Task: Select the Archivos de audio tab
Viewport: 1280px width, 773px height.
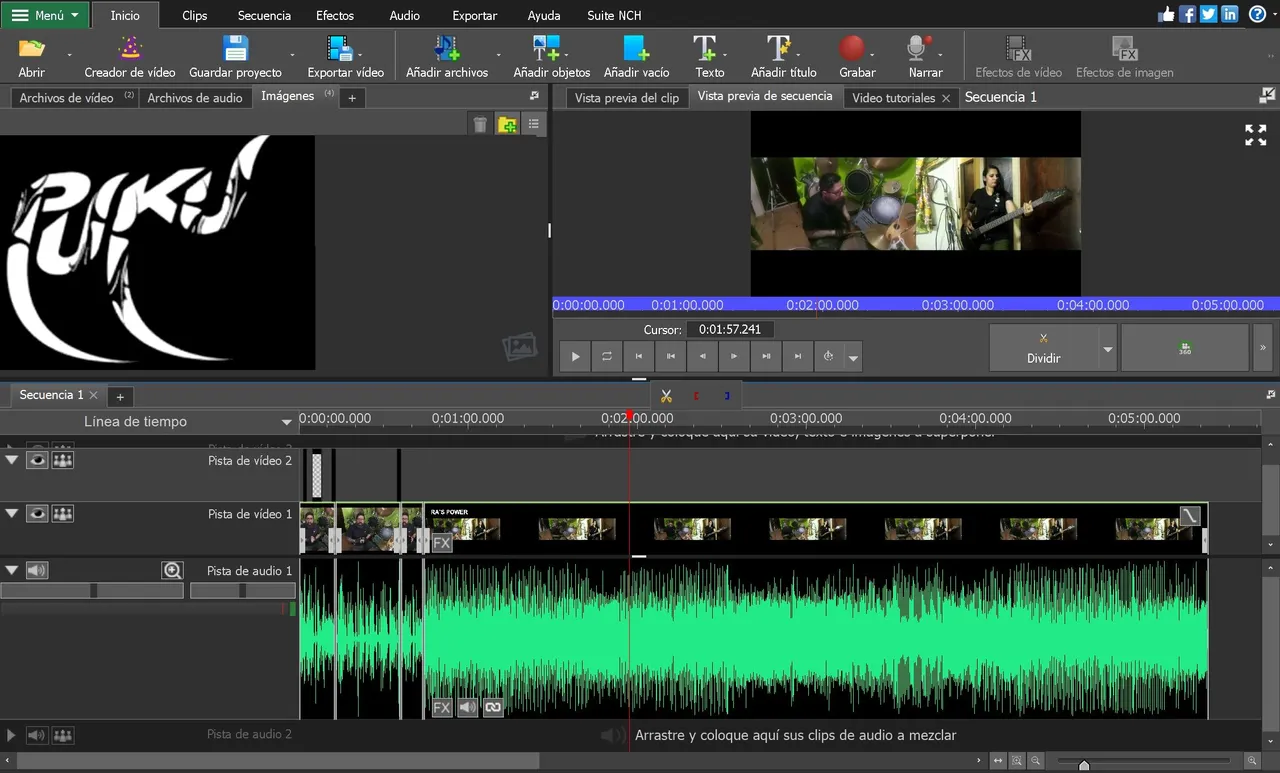Action: pyautogui.click(x=195, y=98)
